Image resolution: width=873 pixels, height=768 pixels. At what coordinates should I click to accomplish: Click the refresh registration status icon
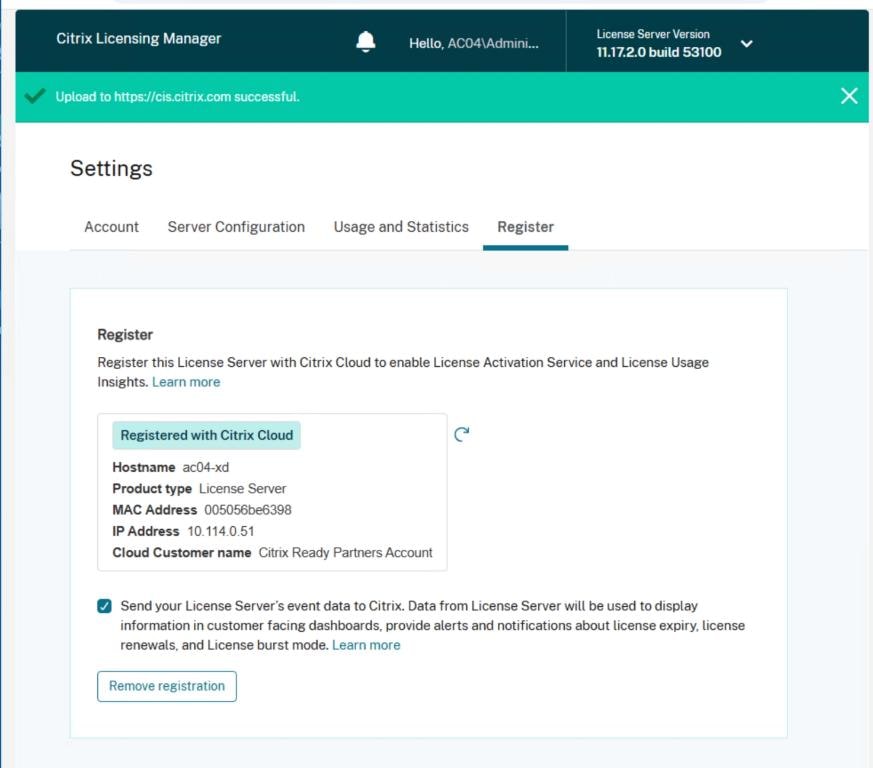(462, 434)
